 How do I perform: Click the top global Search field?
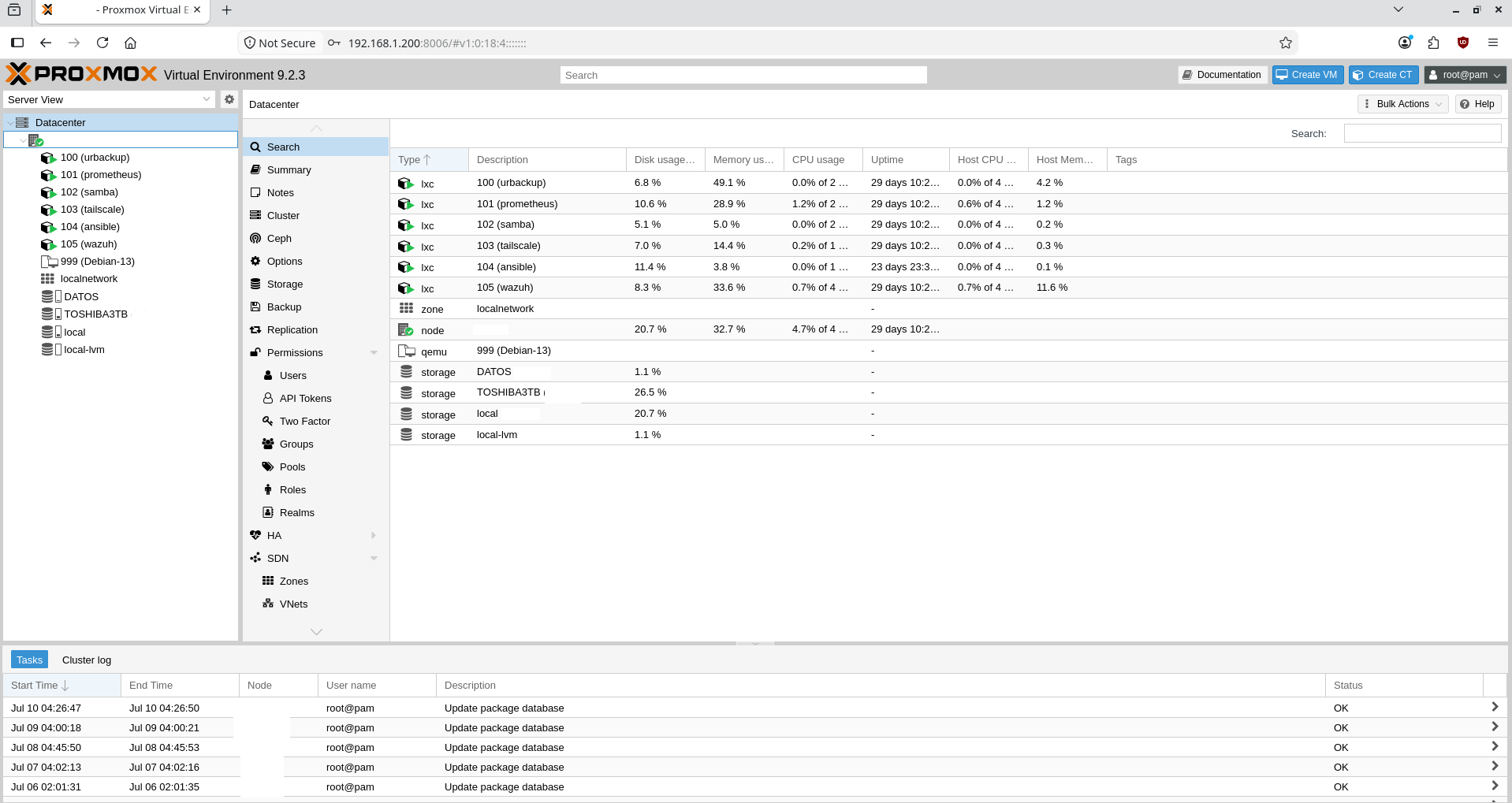(743, 75)
